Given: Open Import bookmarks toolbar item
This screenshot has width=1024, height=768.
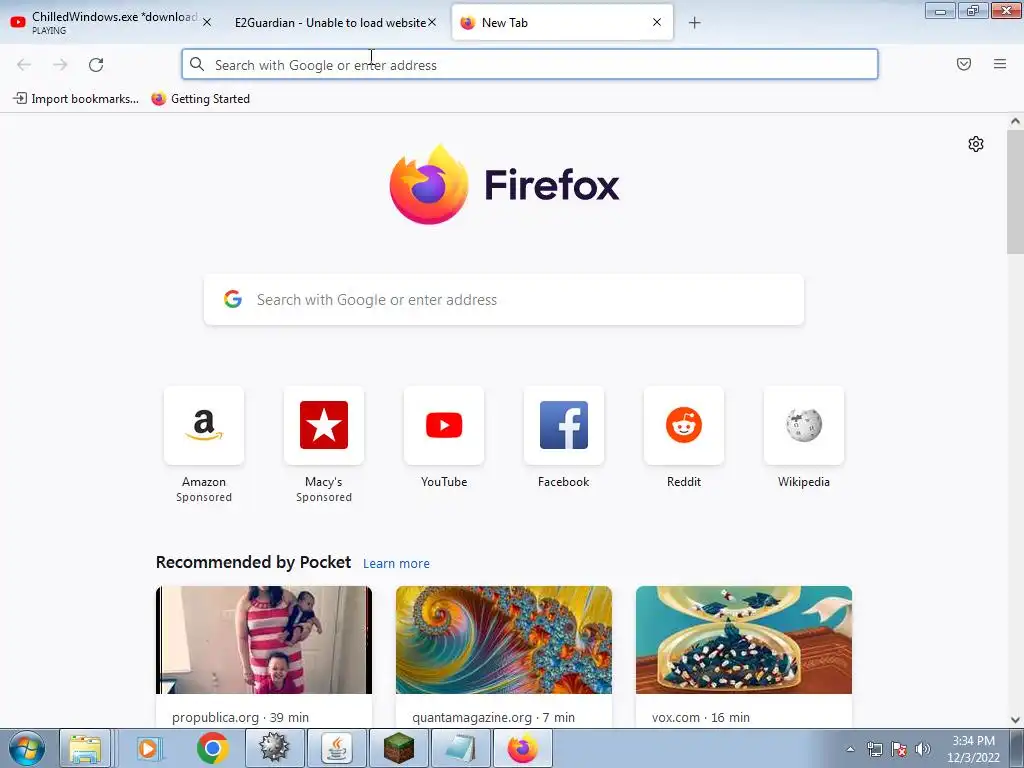Looking at the screenshot, I should 76,99.
